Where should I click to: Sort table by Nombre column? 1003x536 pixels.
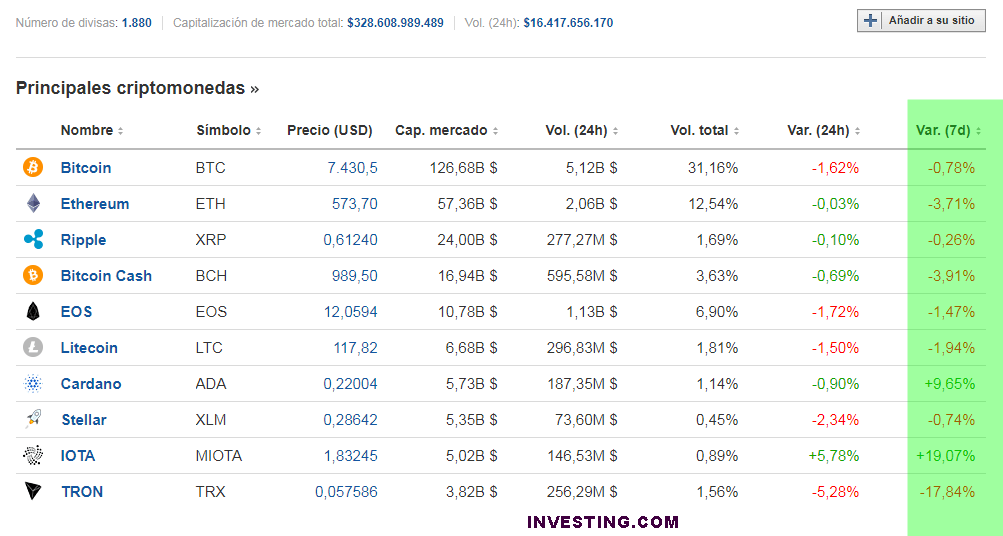coord(91,130)
